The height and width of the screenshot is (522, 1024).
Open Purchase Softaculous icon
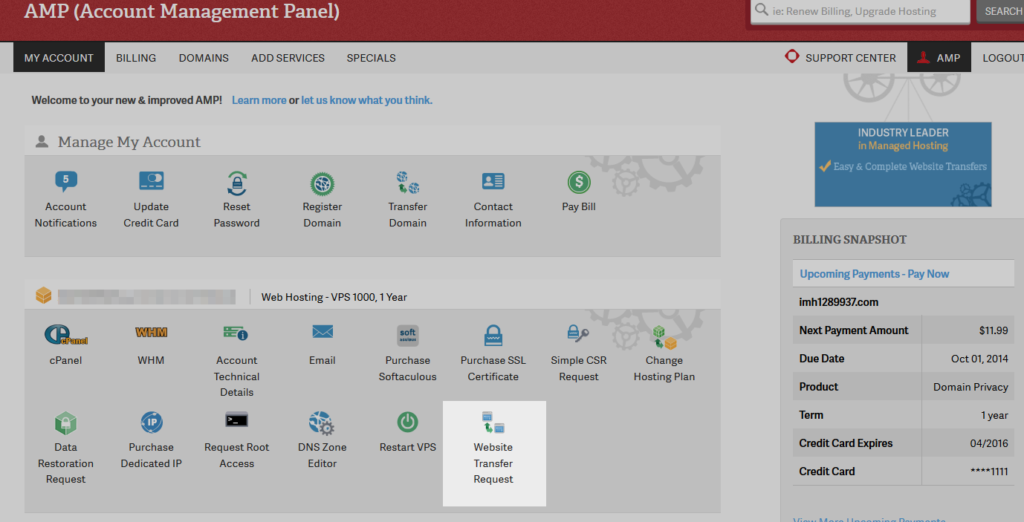point(408,335)
